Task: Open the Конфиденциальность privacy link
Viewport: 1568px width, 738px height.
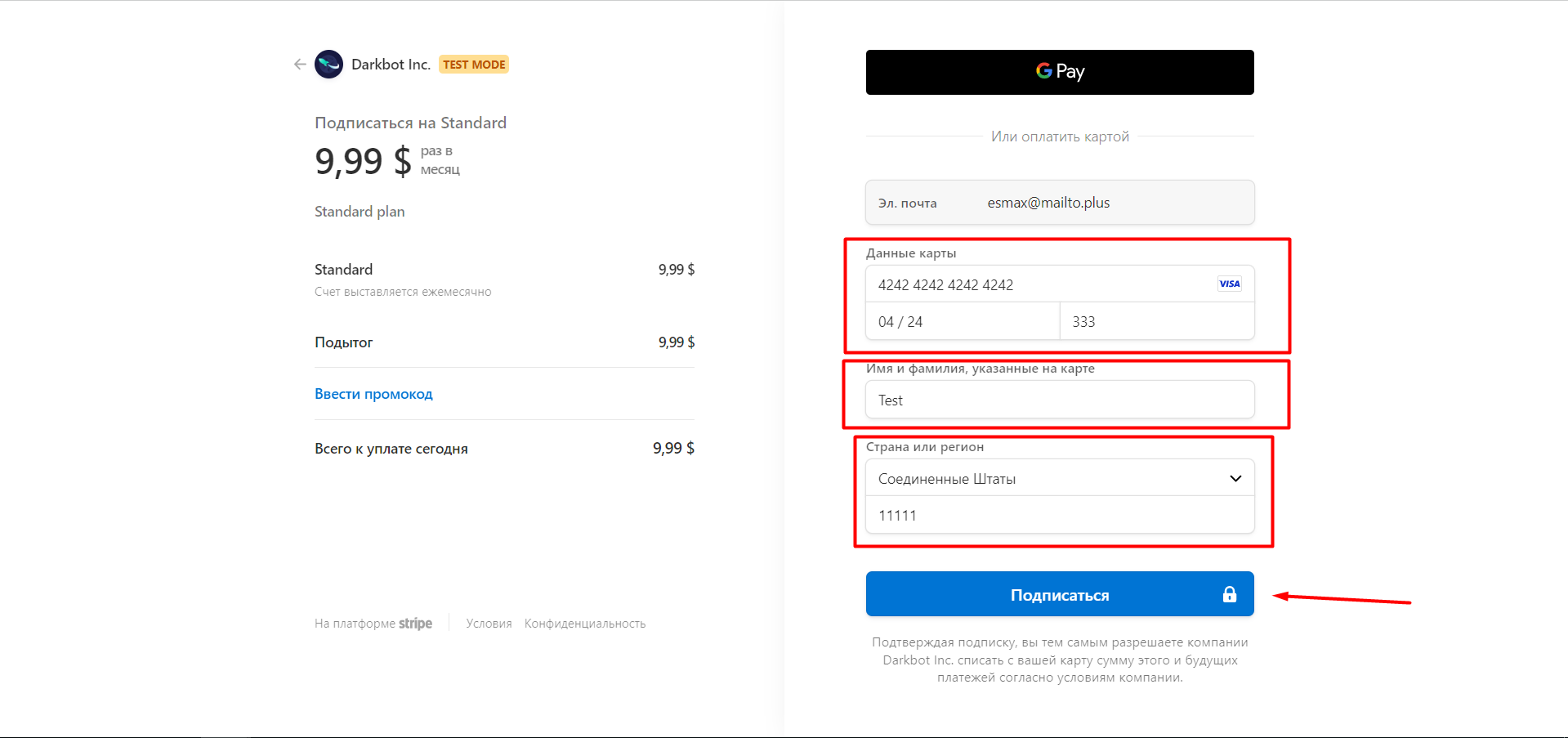Action: [584, 623]
